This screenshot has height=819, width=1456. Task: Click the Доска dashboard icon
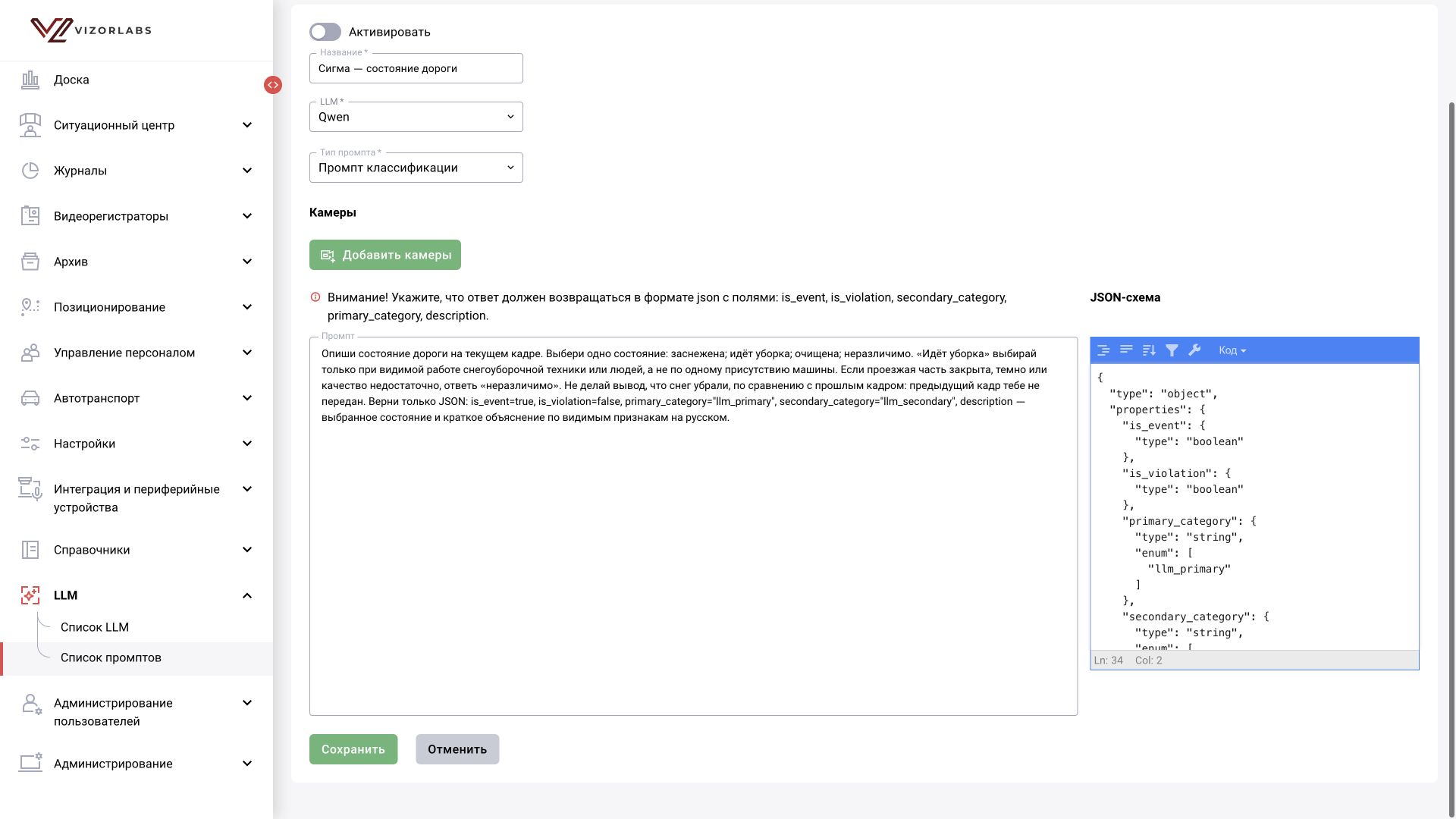pyautogui.click(x=30, y=80)
